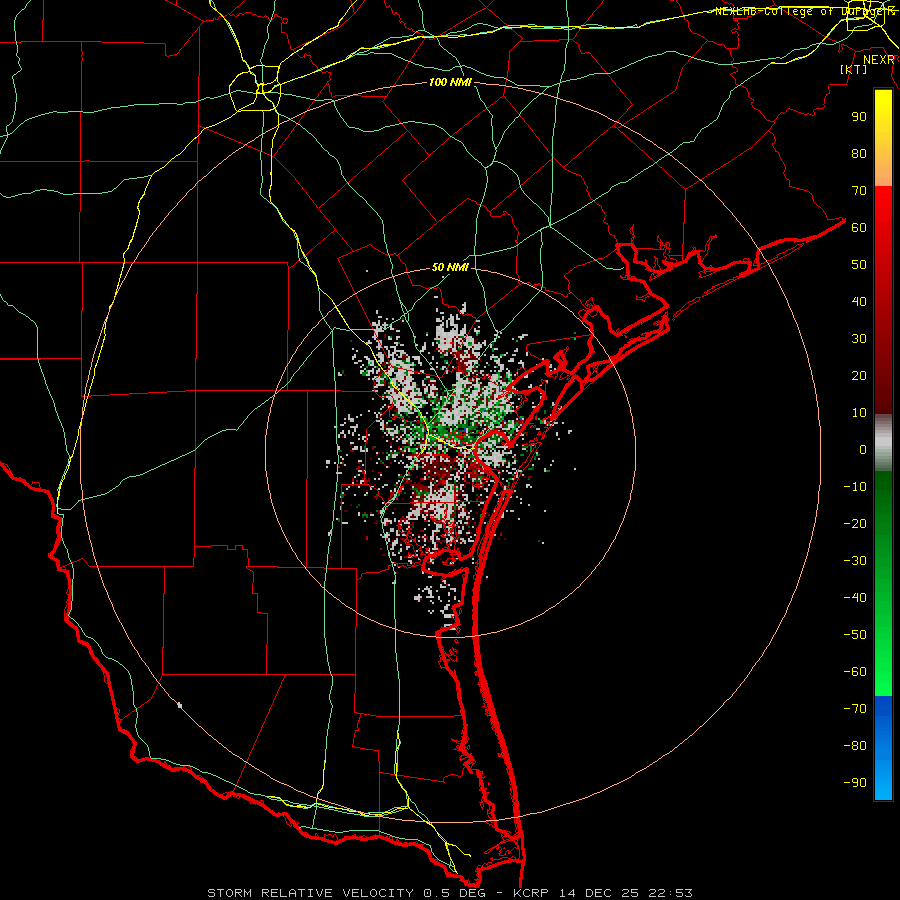This screenshot has width=900, height=900.
Task: Click the 50 NMI range ring label
Action: [450, 267]
